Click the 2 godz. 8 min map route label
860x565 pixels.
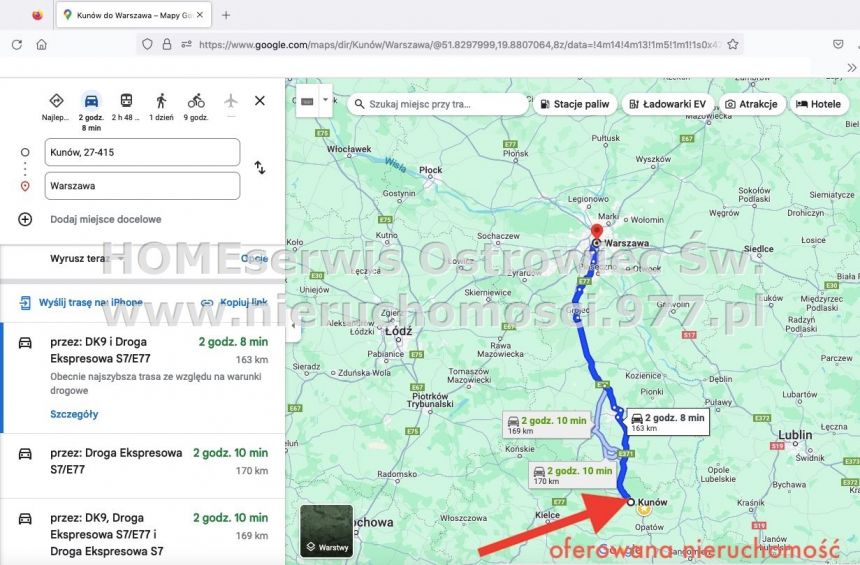point(668,422)
